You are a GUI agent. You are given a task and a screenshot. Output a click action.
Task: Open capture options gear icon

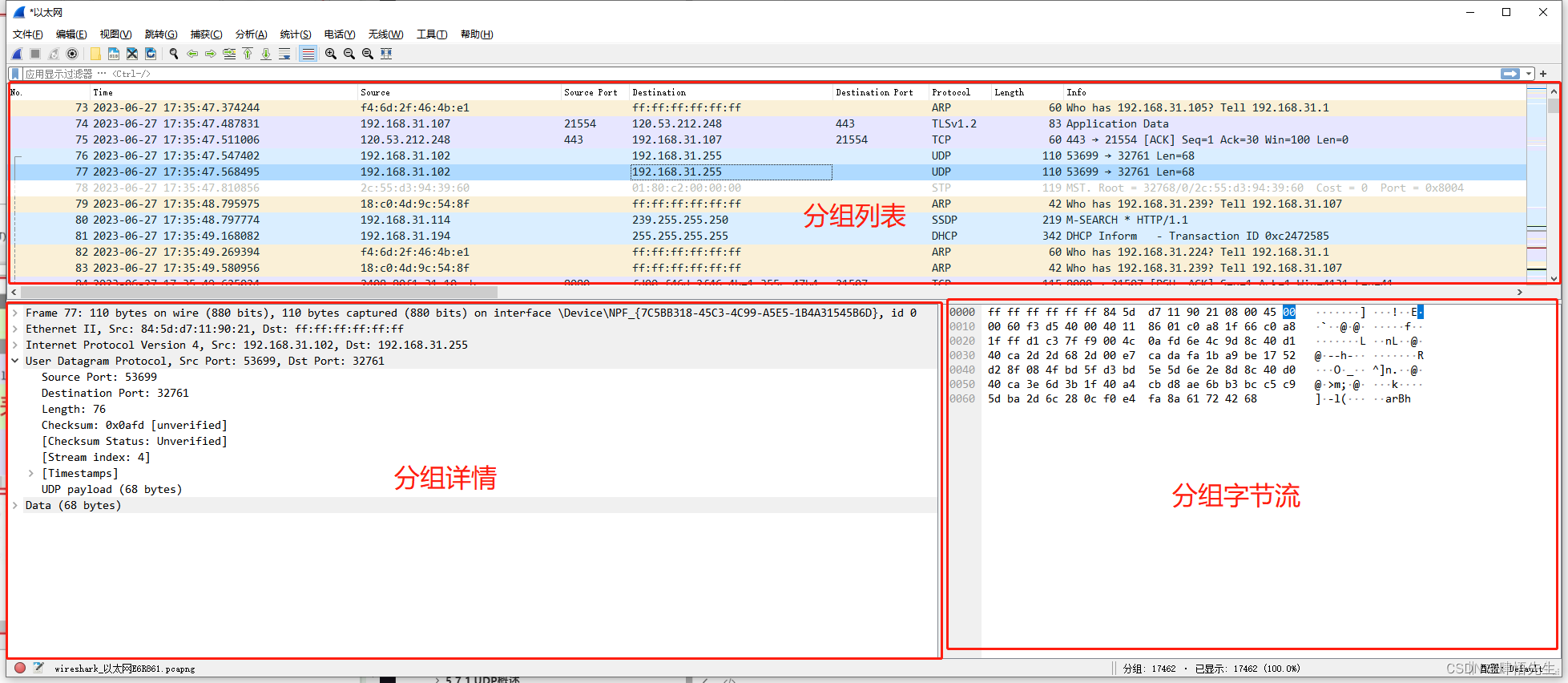tap(72, 54)
